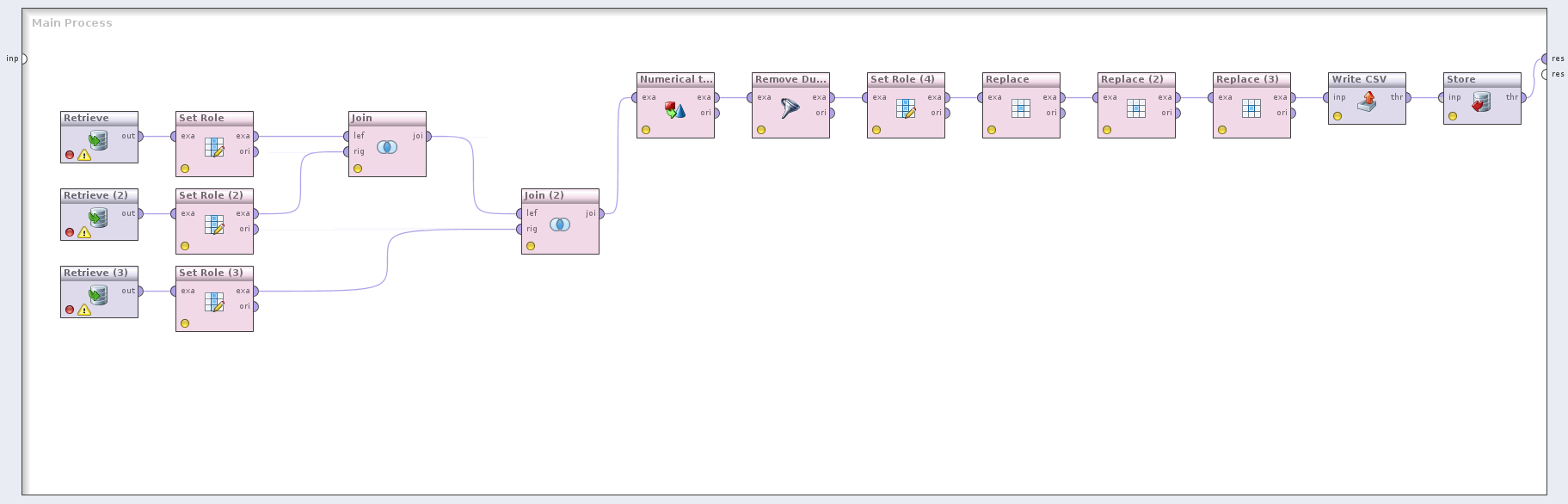Select the Join operator's overlapping circles icon
This screenshot has height=504, width=1568.
pos(387,147)
